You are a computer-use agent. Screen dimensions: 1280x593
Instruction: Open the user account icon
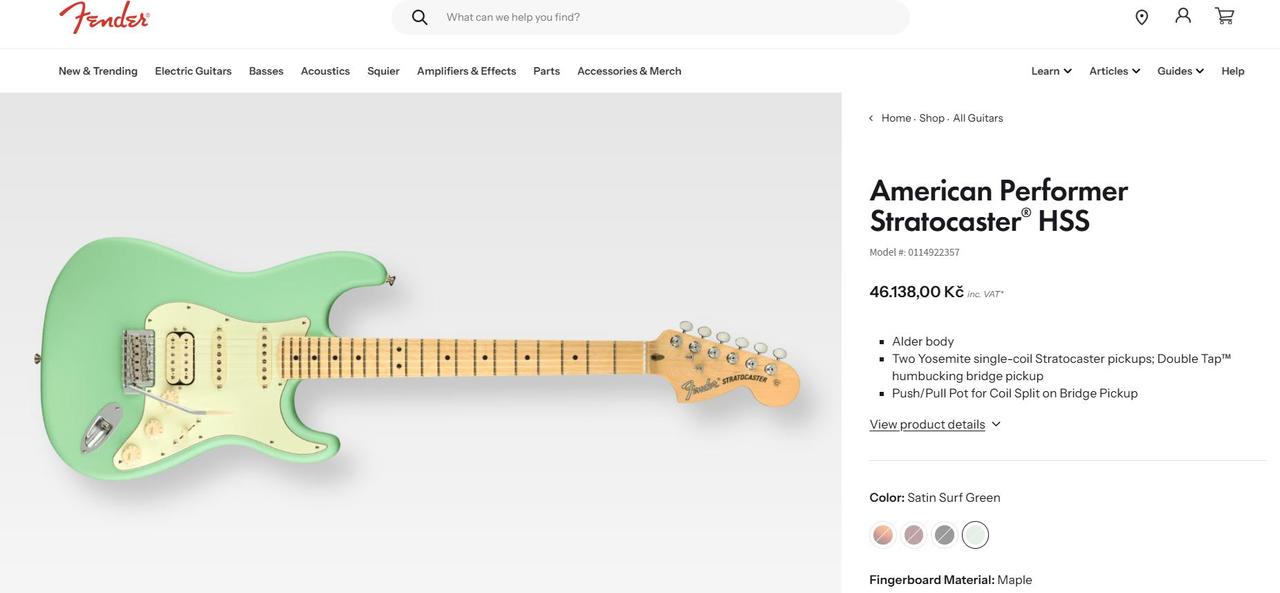coord(1183,16)
